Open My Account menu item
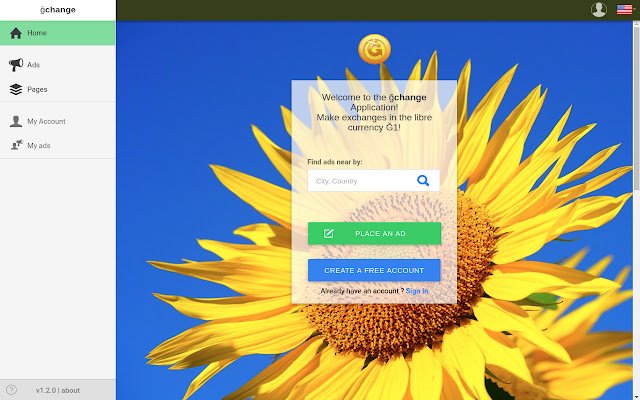Screen dimensions: 640x400 coord(58,121)
